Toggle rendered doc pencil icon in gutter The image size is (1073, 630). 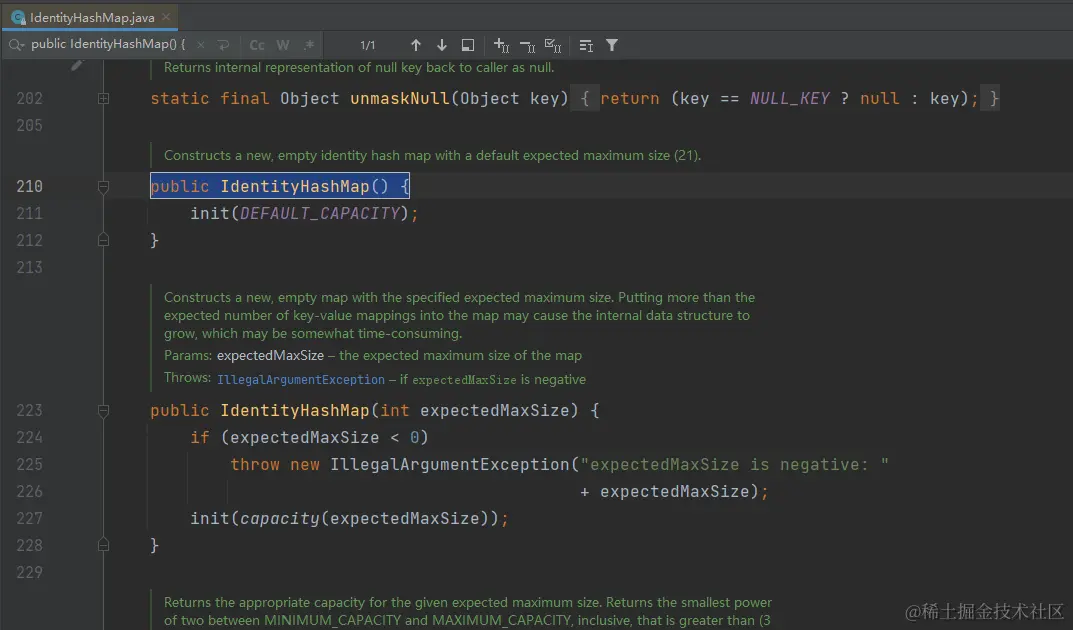pyautogui.click(x=77, y=66)
